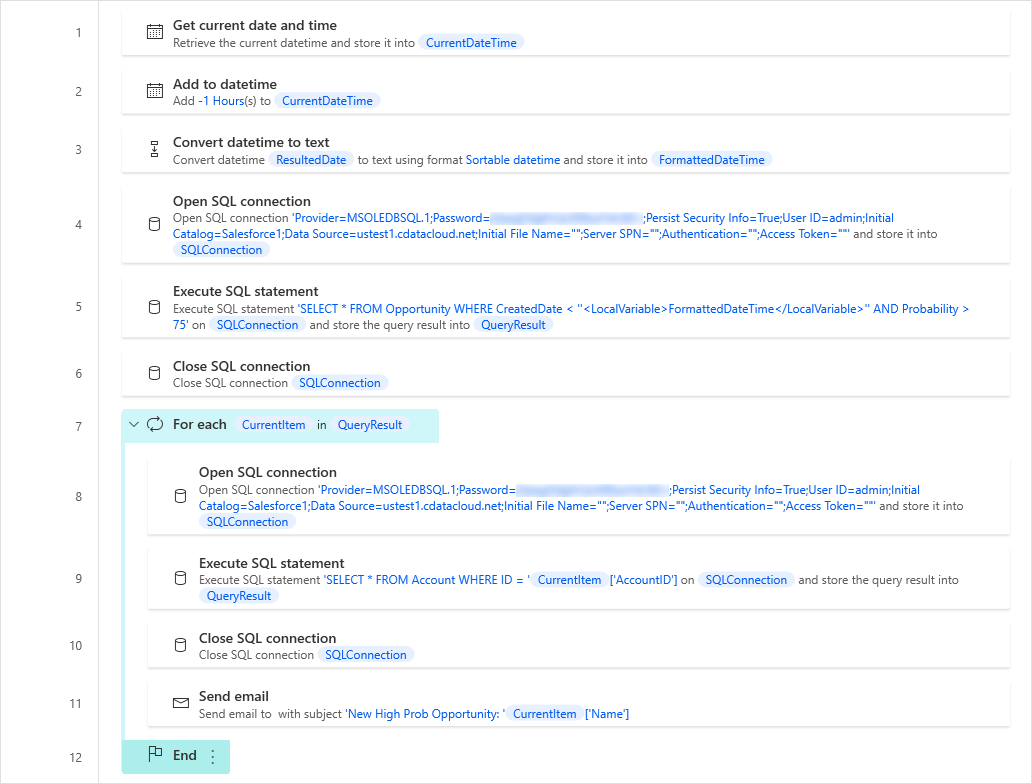Select the -1 Hours value in step 2

(x=221, y=101)
